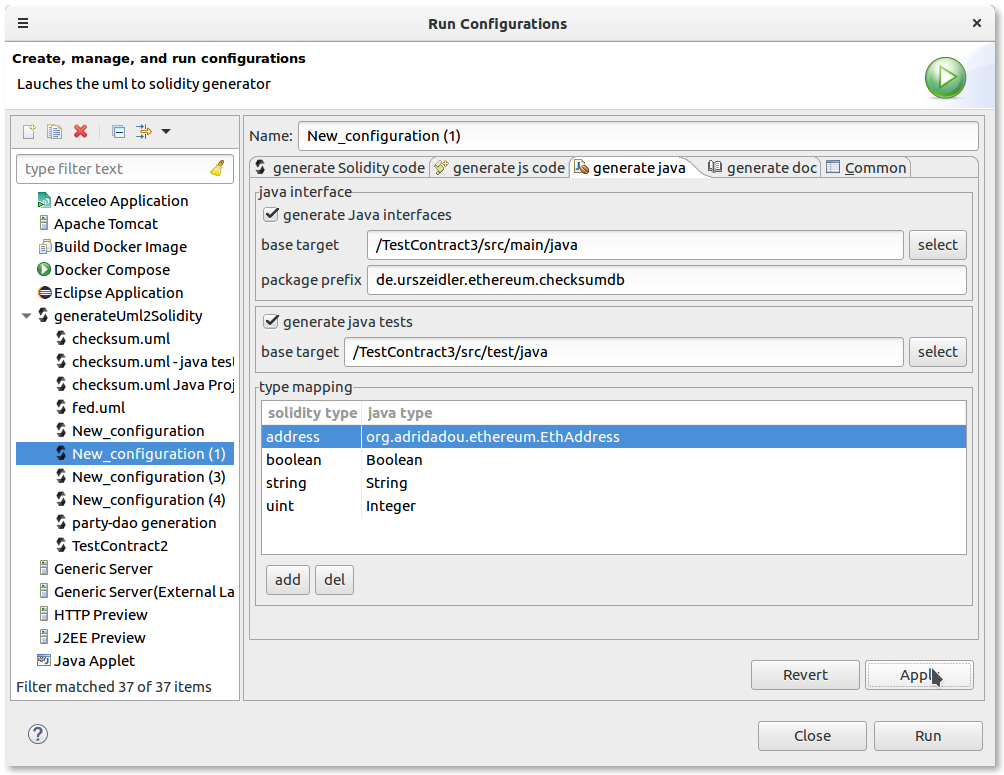Select Generic Server(External La item

tap(143, 592)
